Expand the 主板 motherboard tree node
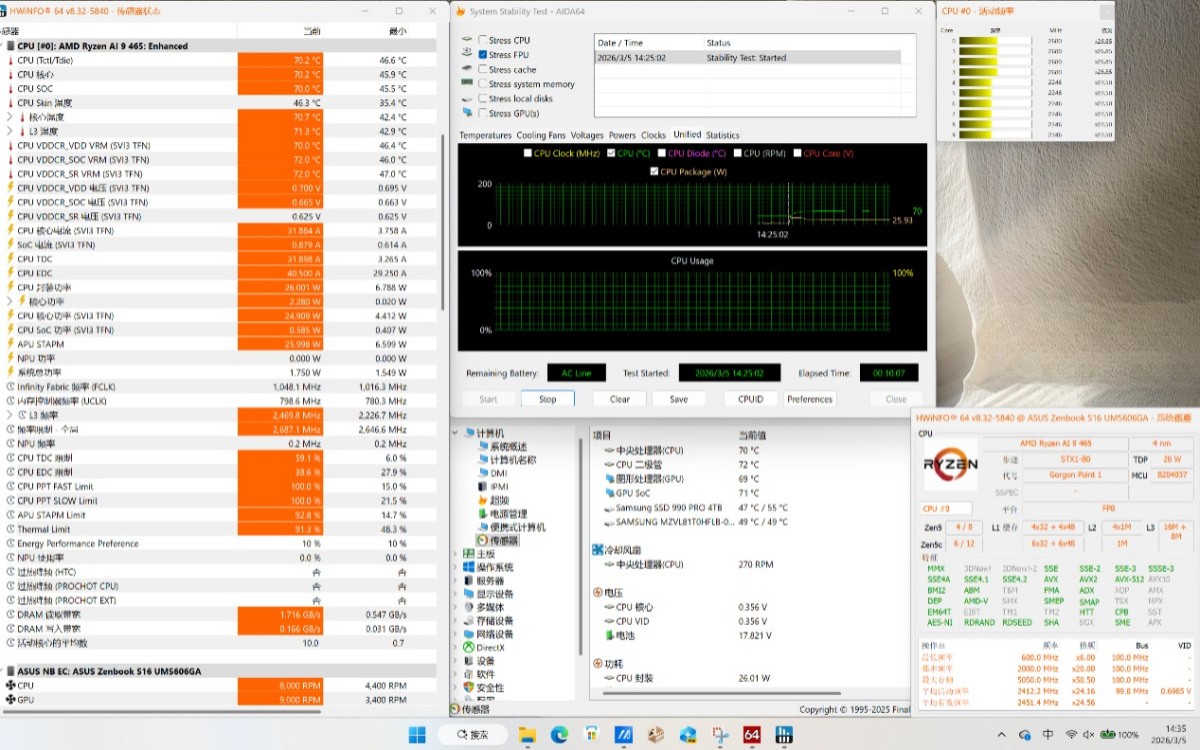The height and width of the screenshot is (750, 1200). (457, 553)
